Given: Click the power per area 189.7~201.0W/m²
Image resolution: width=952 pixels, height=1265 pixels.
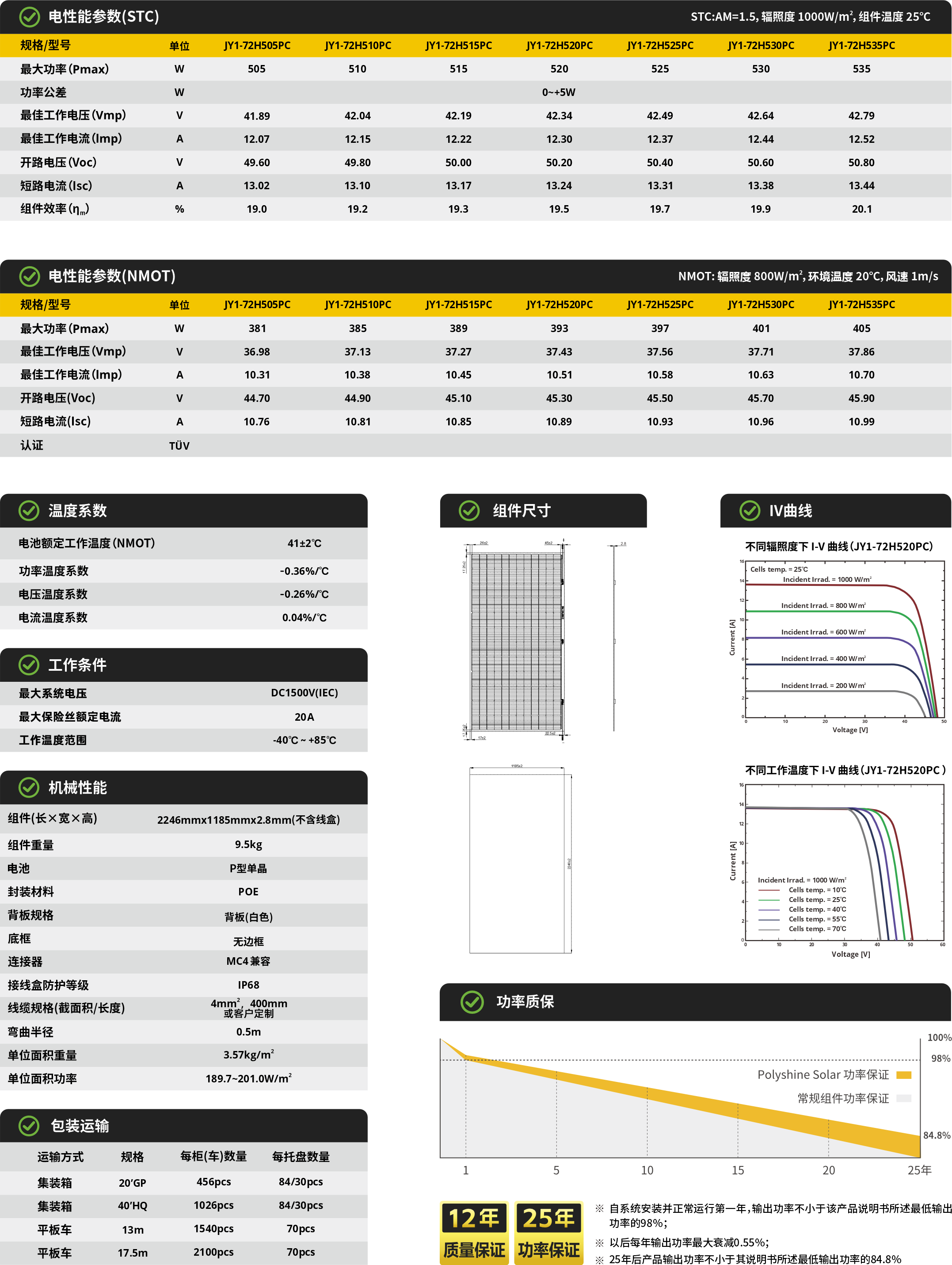Looking at the screenshot, I should click(x=249, y=1078).
